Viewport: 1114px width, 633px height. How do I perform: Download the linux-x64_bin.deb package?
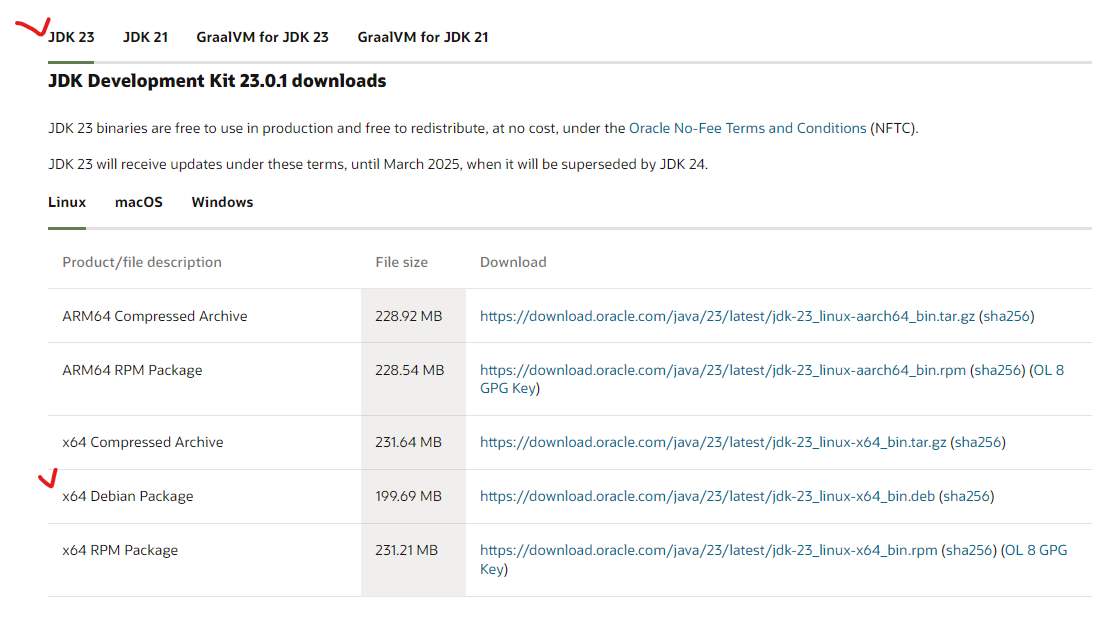point(707,496)
